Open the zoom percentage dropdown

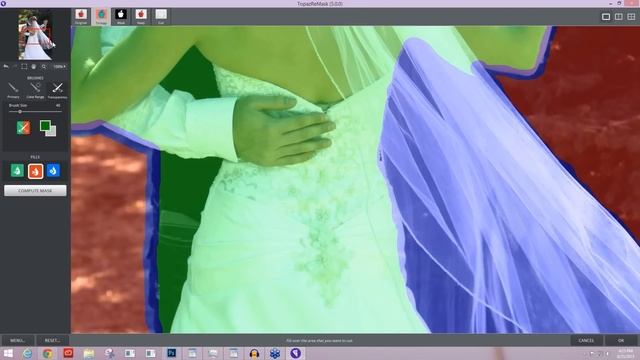[60, 67]
